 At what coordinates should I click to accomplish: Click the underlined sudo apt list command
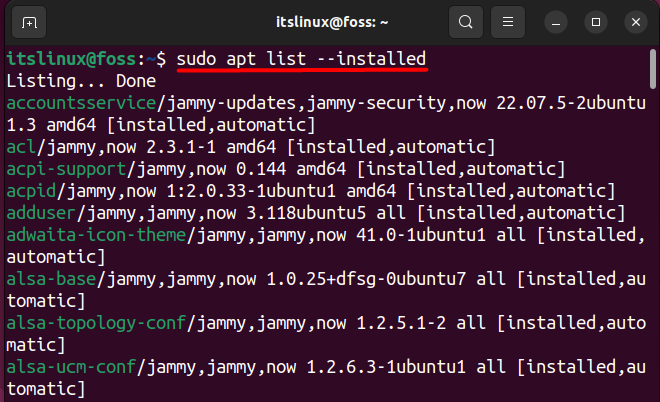coord(301,58)
